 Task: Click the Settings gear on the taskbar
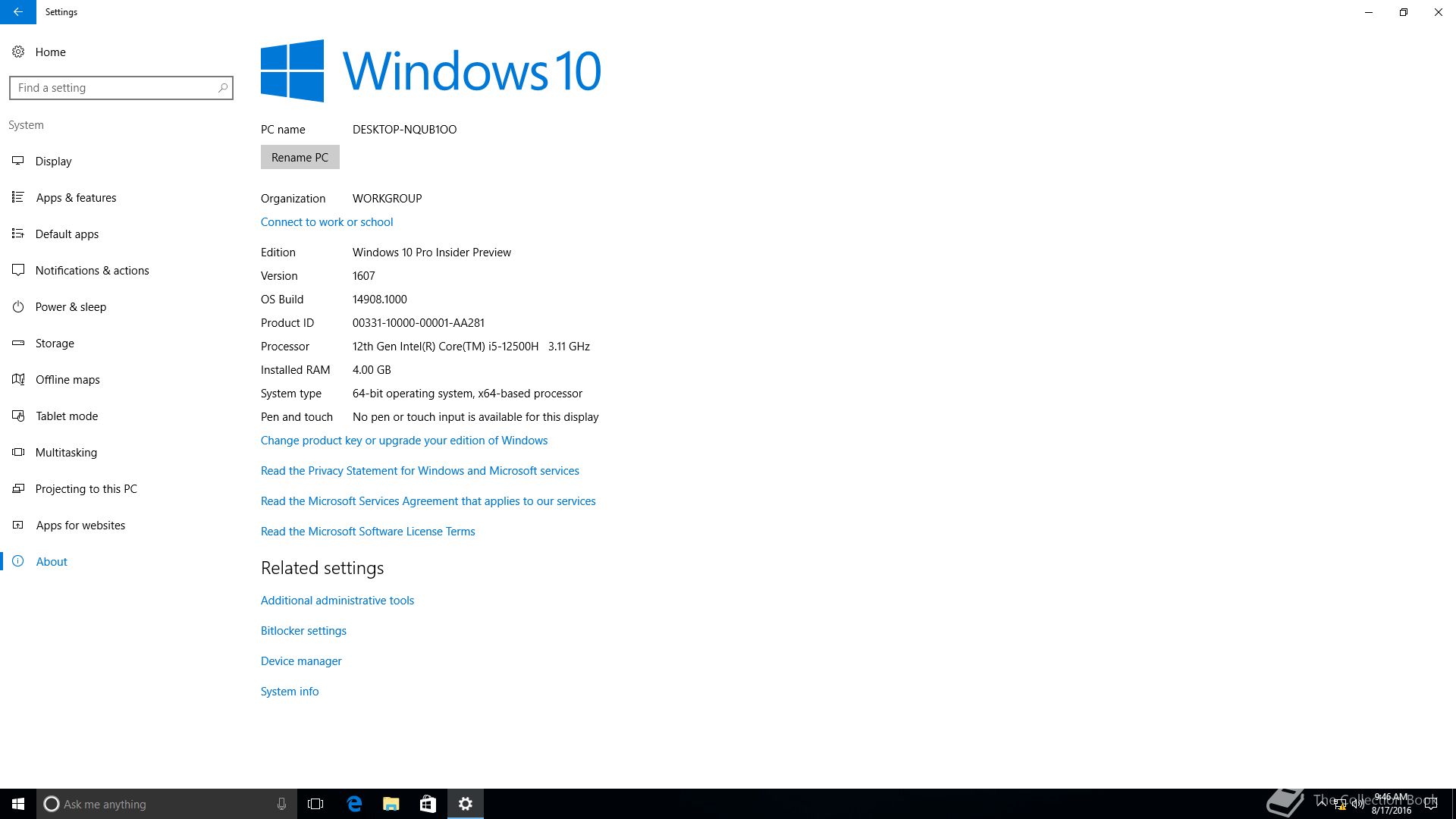[x=466, y=804]
